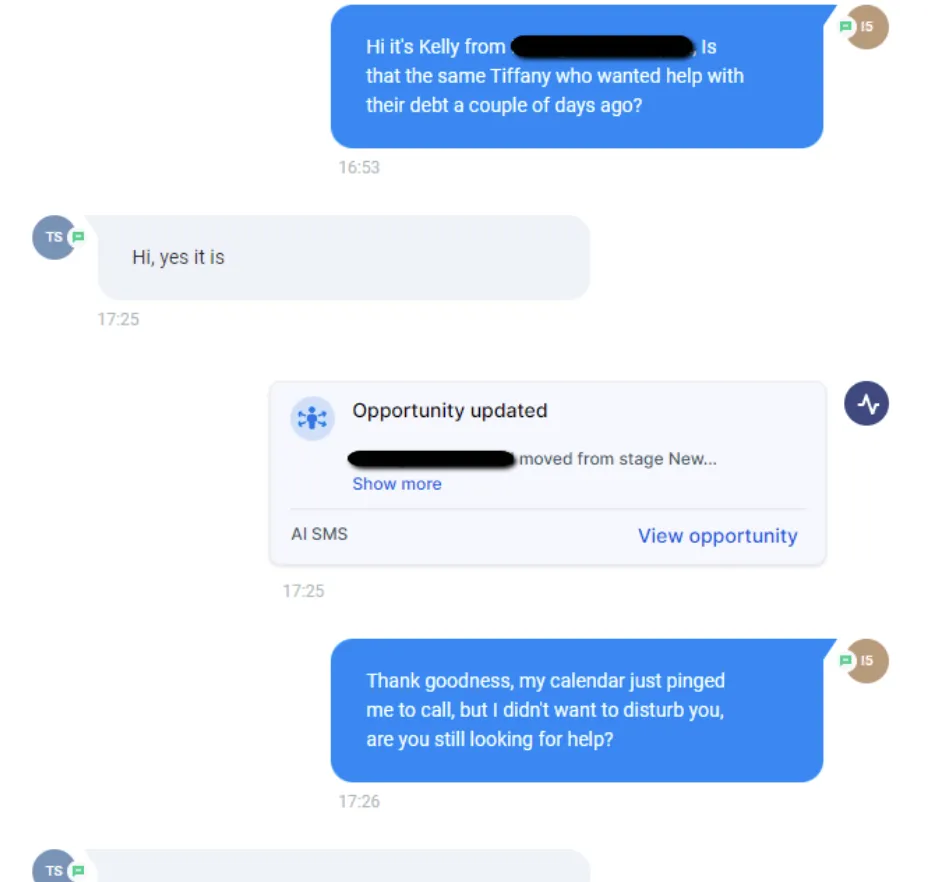928x882 pixels.
Task: Click the activity pulse icon beside Opportunity updated
Action: point(866,403)
